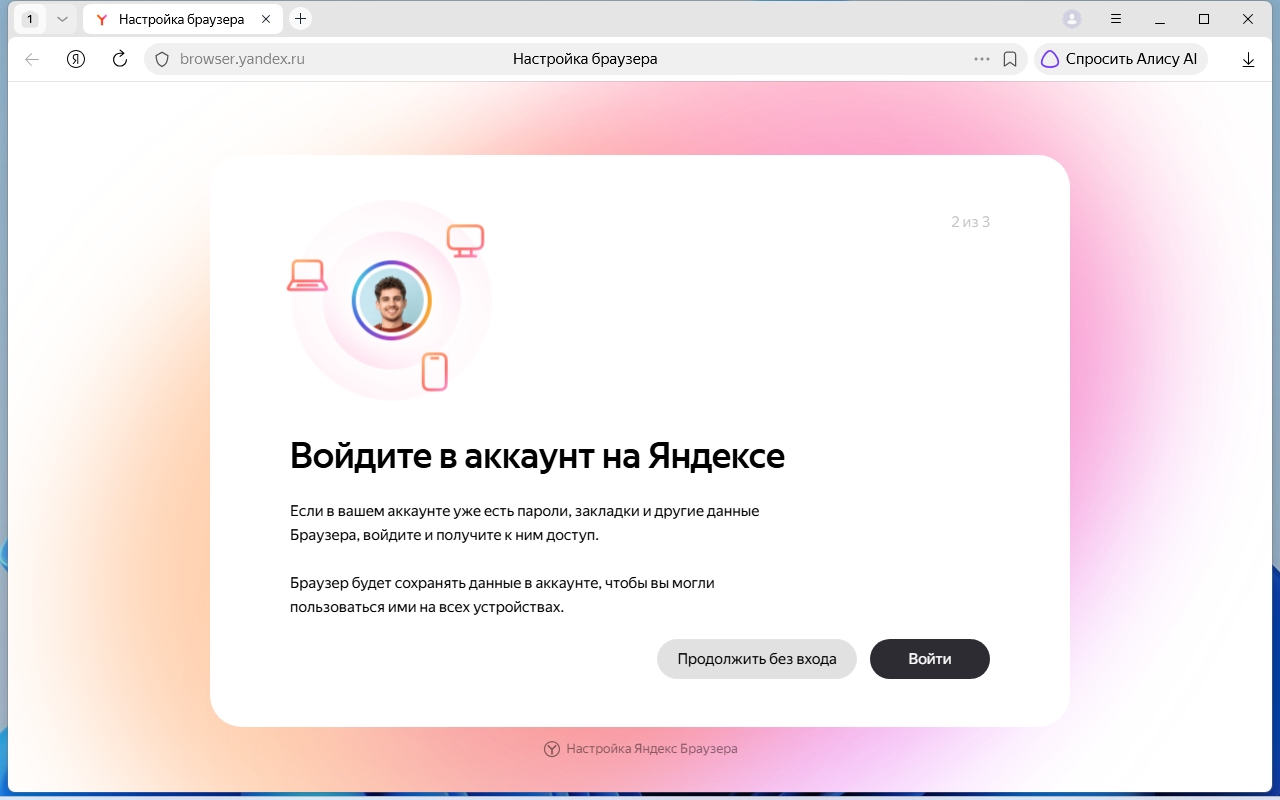Click the Войдите в аккаунт на Яндексе heading
The image size is (1280, 800).
[537, 456]
